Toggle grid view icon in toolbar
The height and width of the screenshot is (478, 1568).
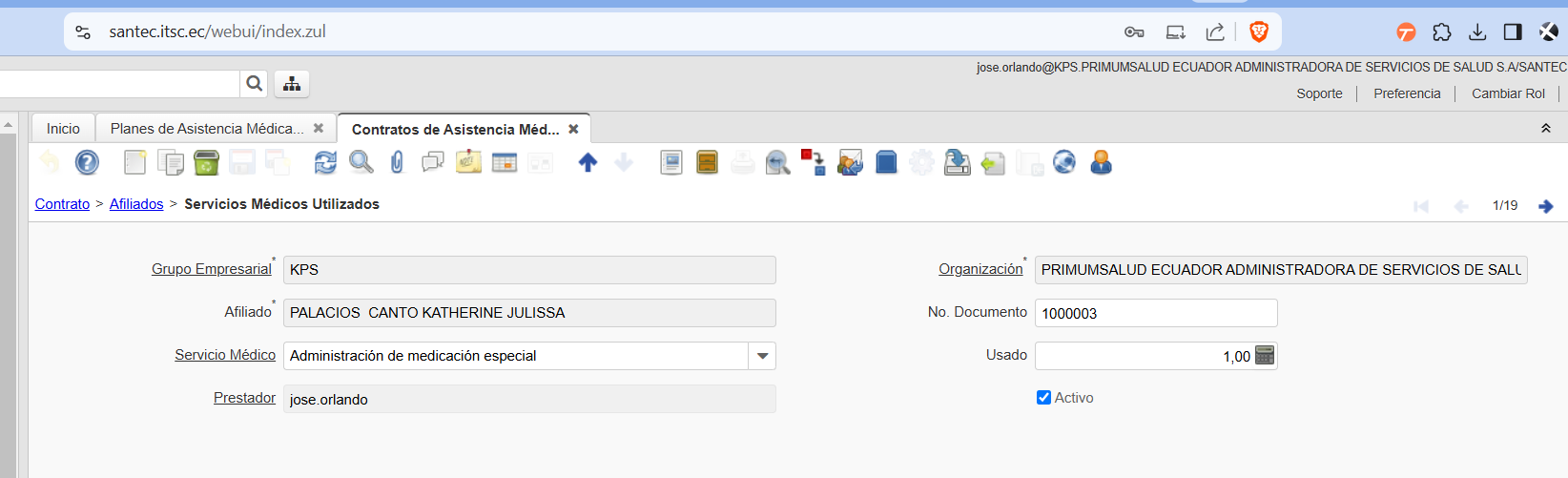tap(505, 163)
